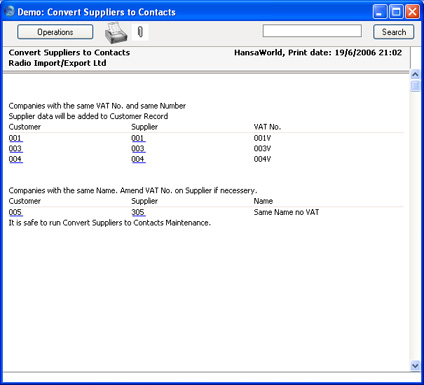Click the 'VAT No.' column header
This screenshot has height=385, width=424.
click(267, 127)
